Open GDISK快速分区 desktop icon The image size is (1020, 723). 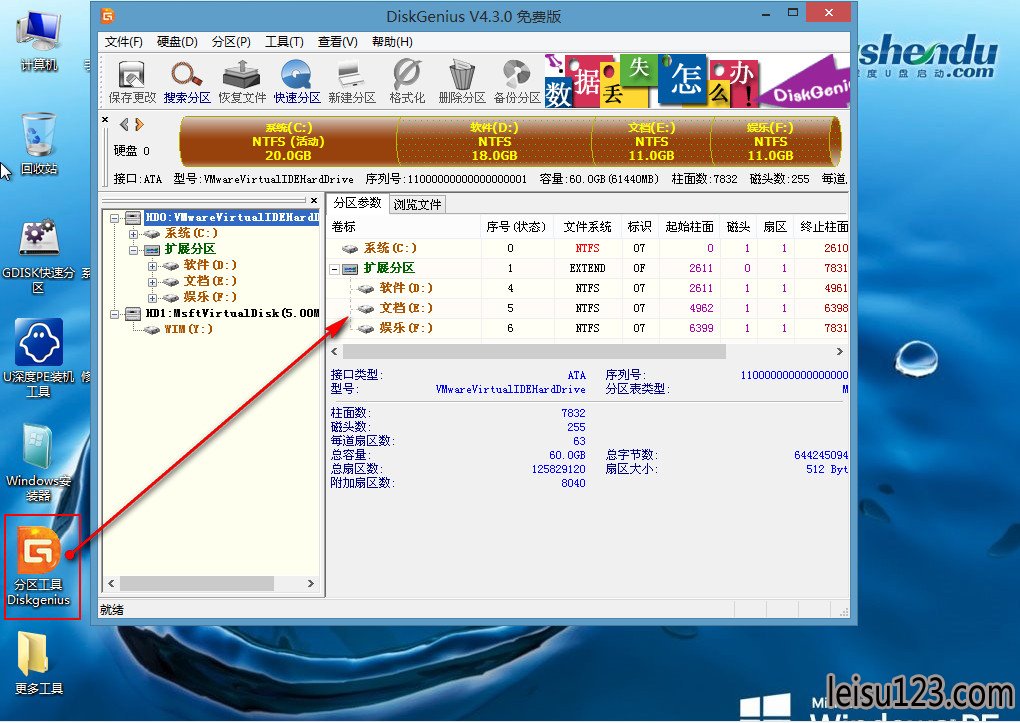38,256
